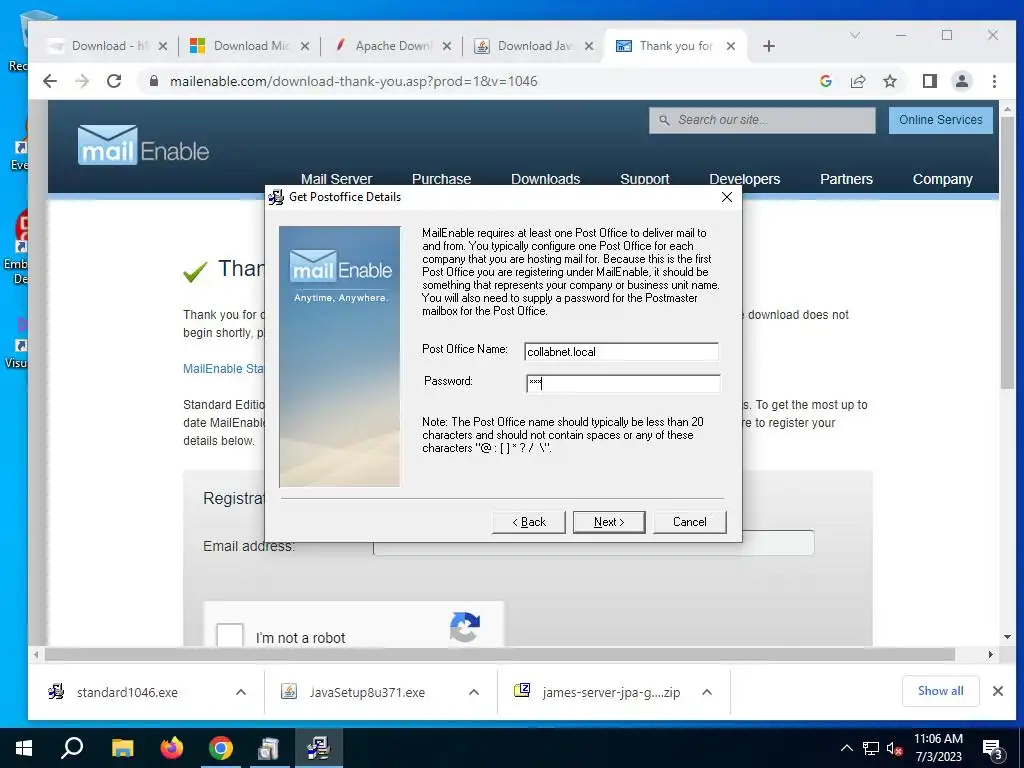Open the Google icon in address bar
The width and height of the screenshot is (1024, 768).
[x=825, y=81]
